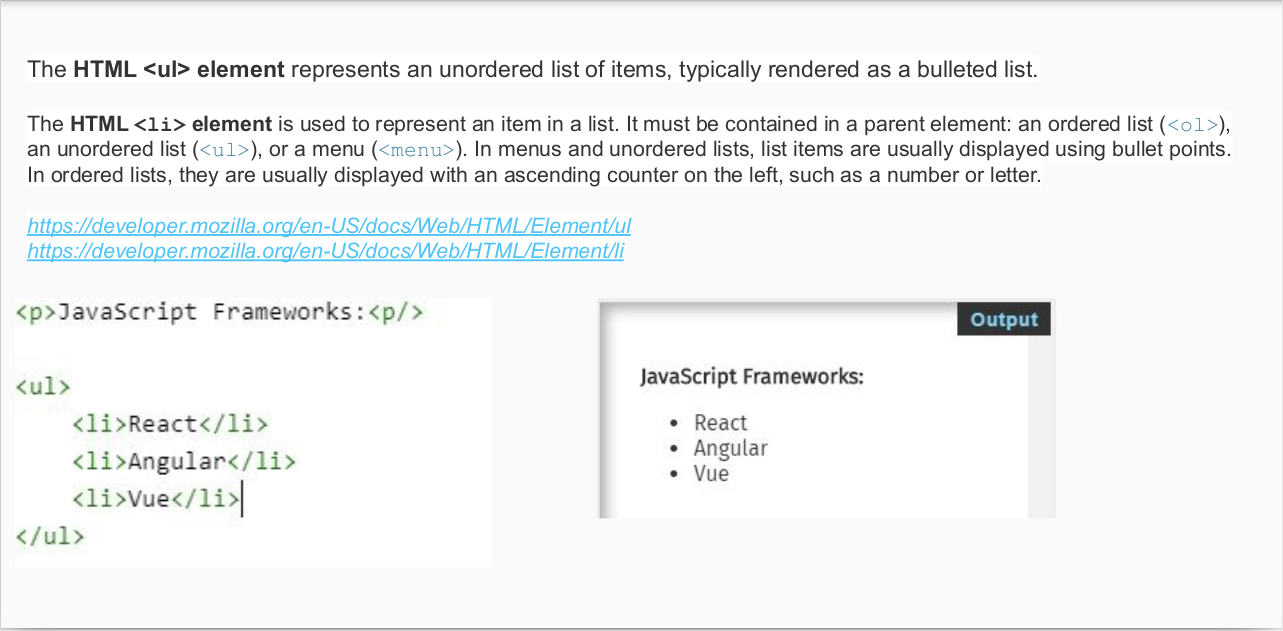Open the MDN Element/ul documentation link

click(x=329, y=226)
